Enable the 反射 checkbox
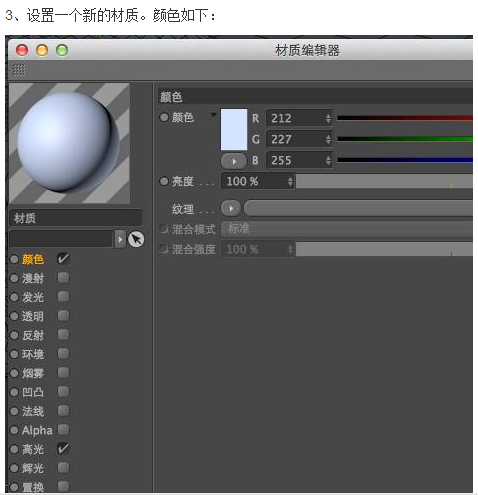The height and width of the screenshot is (495, 478). point(63,335)
